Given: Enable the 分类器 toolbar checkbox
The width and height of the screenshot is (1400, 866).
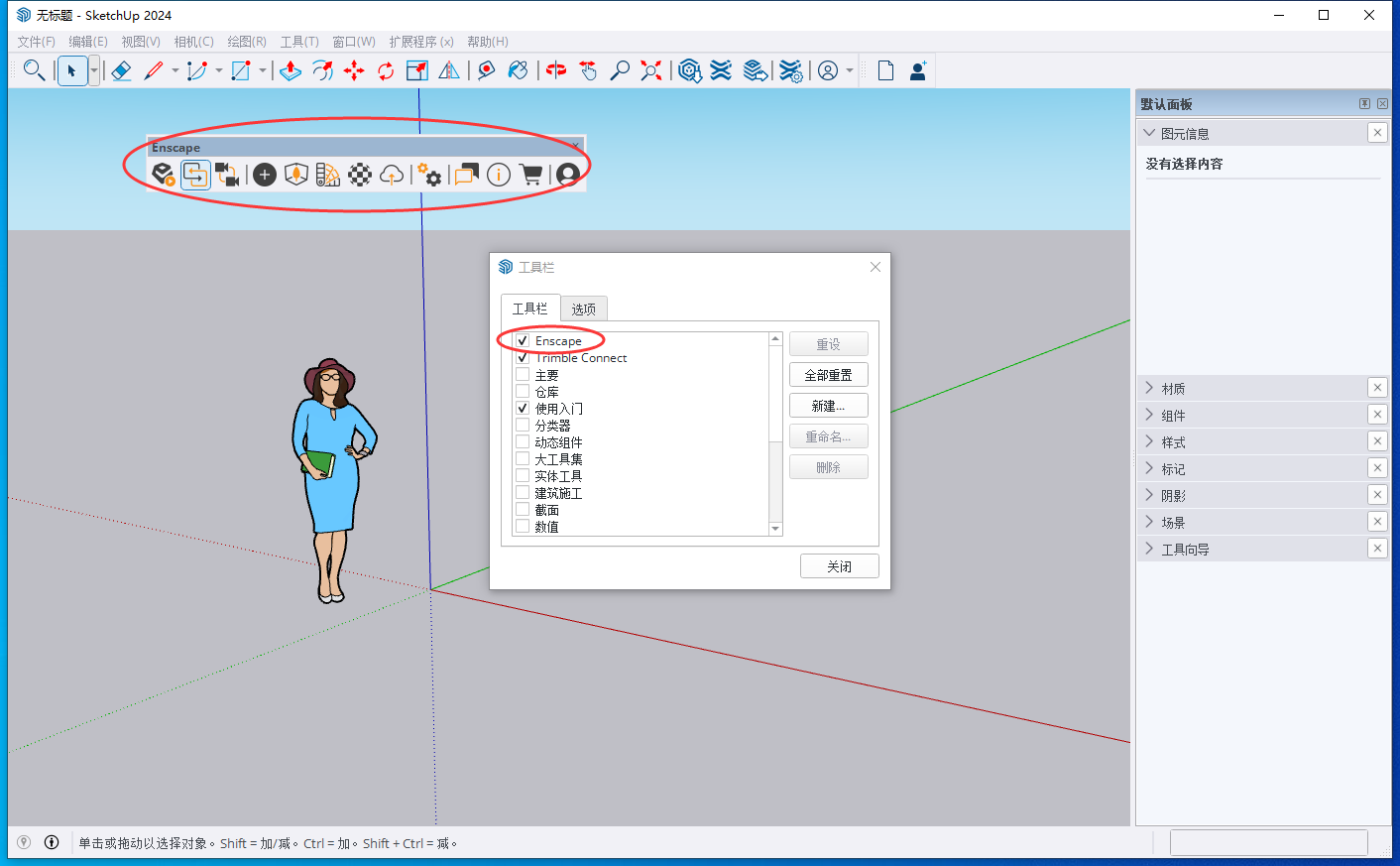Looking at the screenshot, I should tap(523, 425).
